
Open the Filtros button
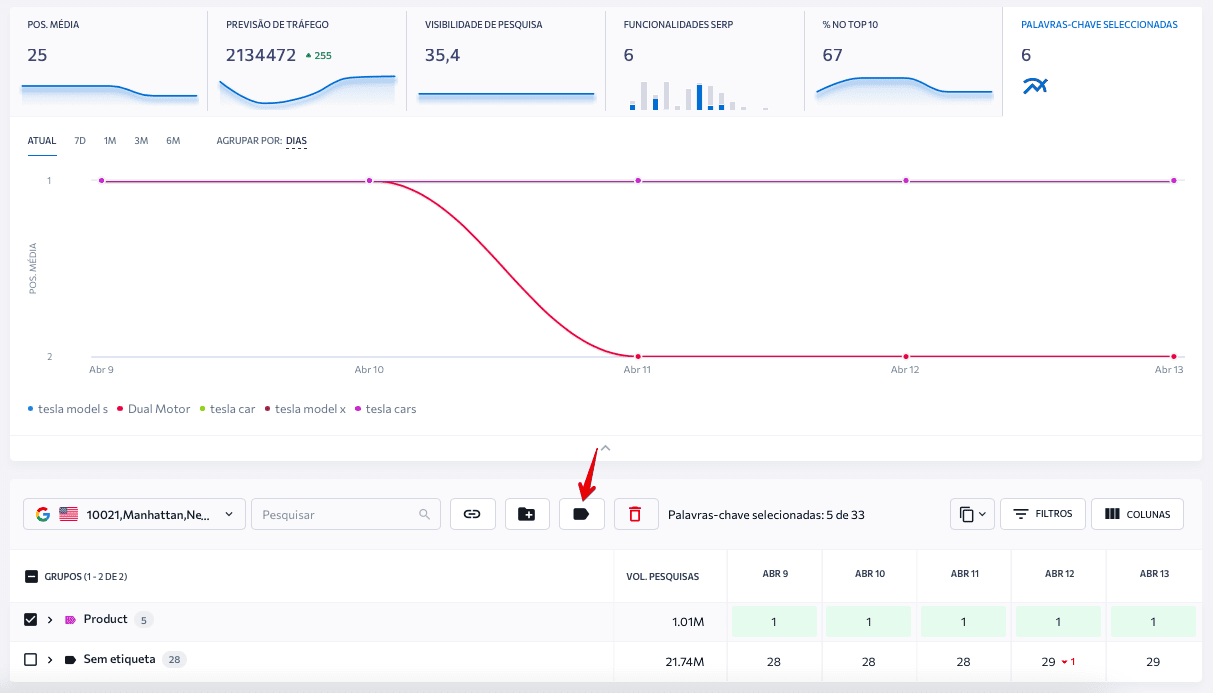tap(1043, 514)
